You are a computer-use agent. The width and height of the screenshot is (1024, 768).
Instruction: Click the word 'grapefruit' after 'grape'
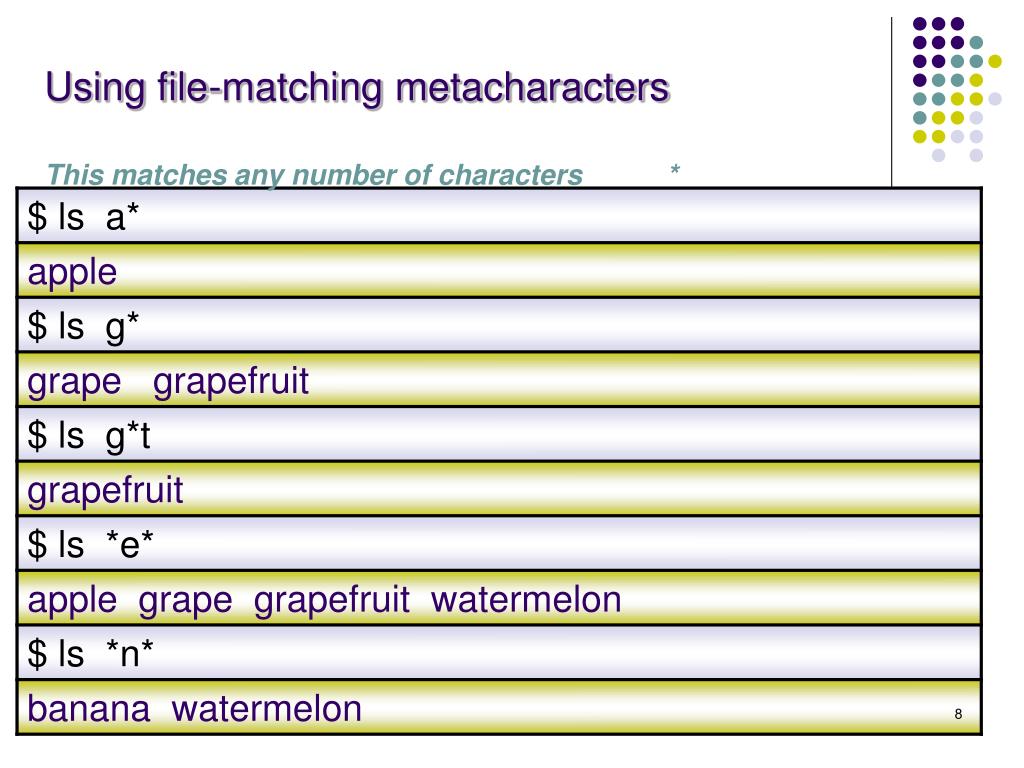coord(231,381)
